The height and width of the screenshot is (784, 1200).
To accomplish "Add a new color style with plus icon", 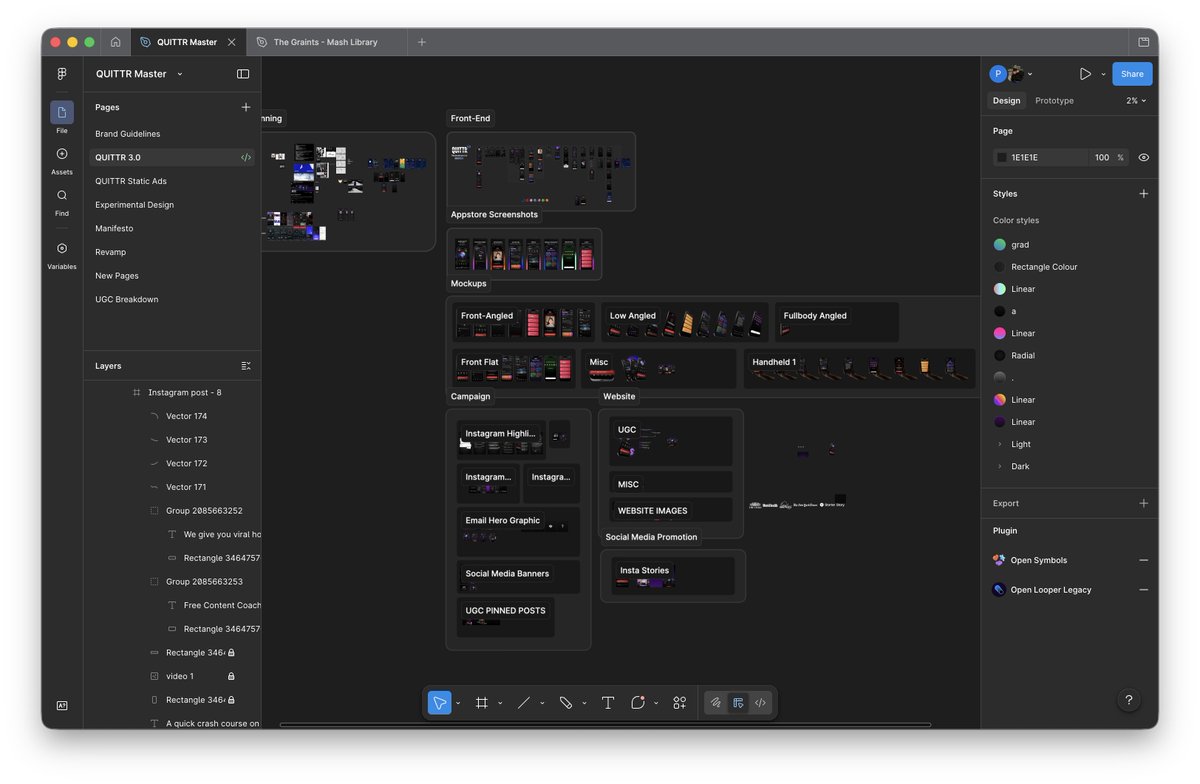I will (1144, 194).
